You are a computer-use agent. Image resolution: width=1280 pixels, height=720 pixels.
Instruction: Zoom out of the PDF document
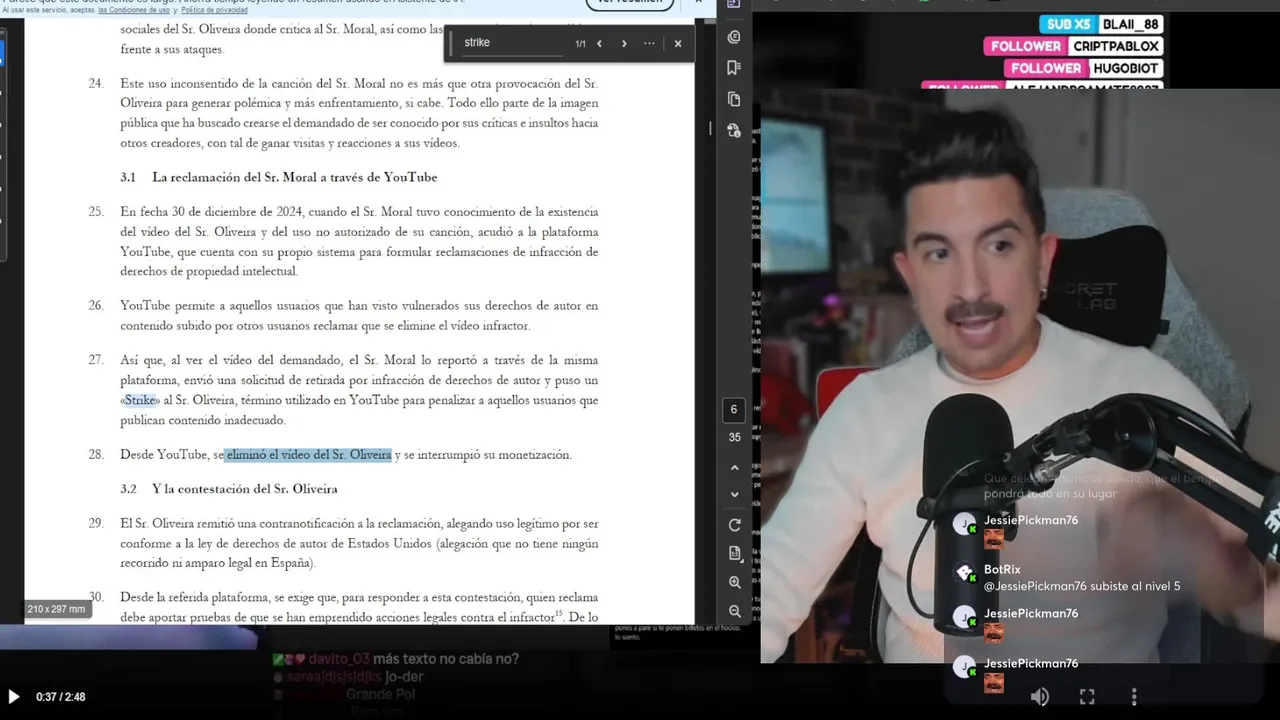click(x=734, y=610)
